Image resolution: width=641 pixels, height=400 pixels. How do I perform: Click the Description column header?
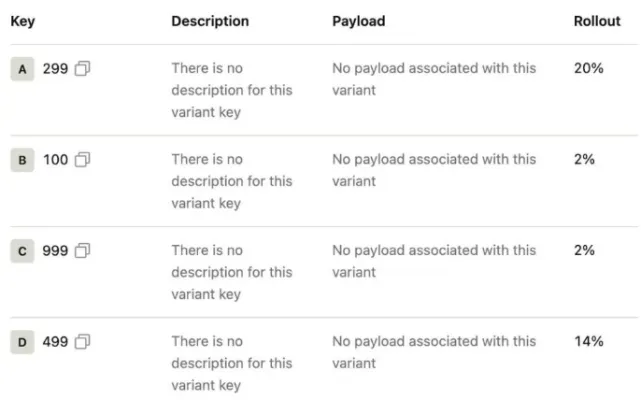click(210, 21)
